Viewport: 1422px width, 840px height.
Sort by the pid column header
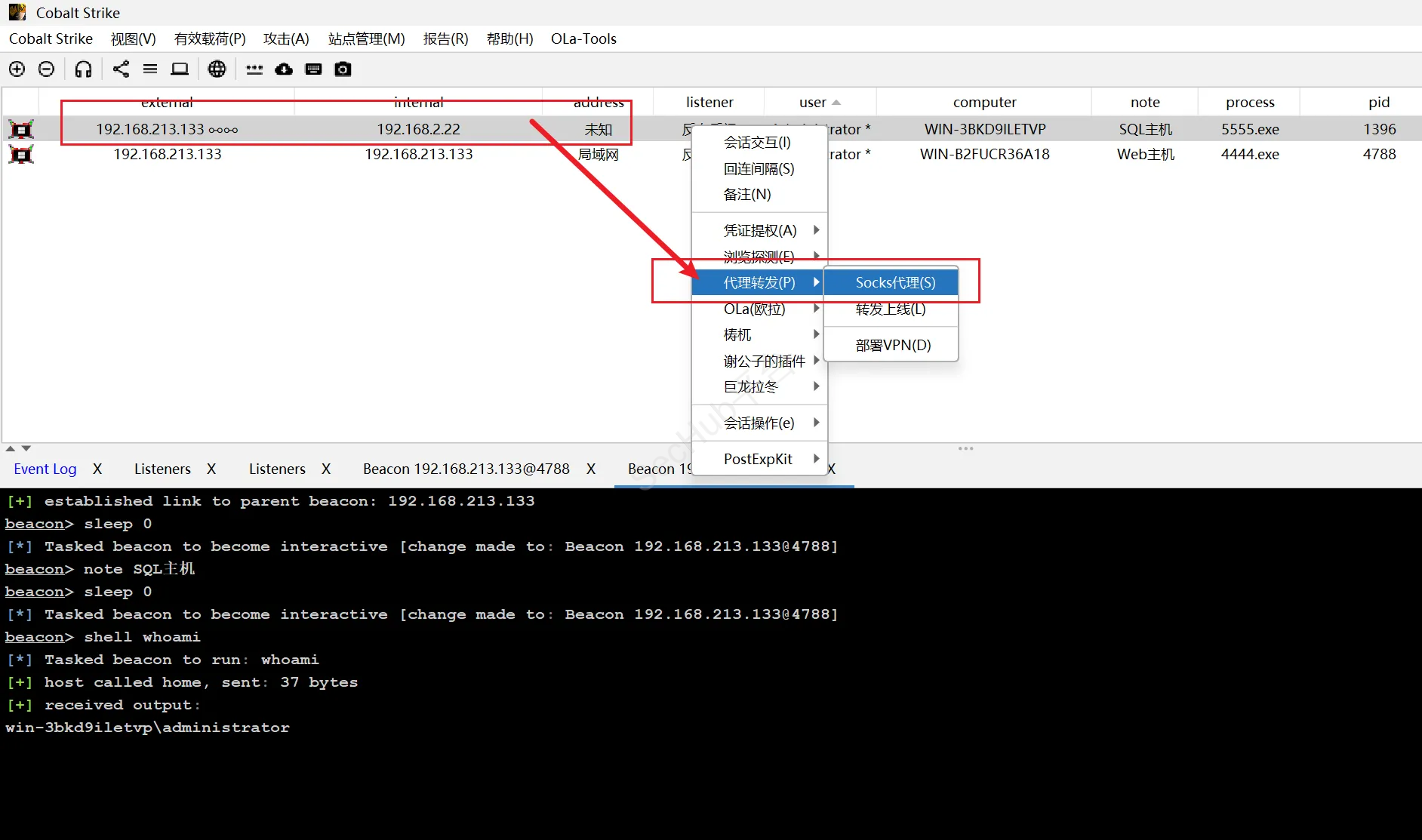[x=1379, y=102]
